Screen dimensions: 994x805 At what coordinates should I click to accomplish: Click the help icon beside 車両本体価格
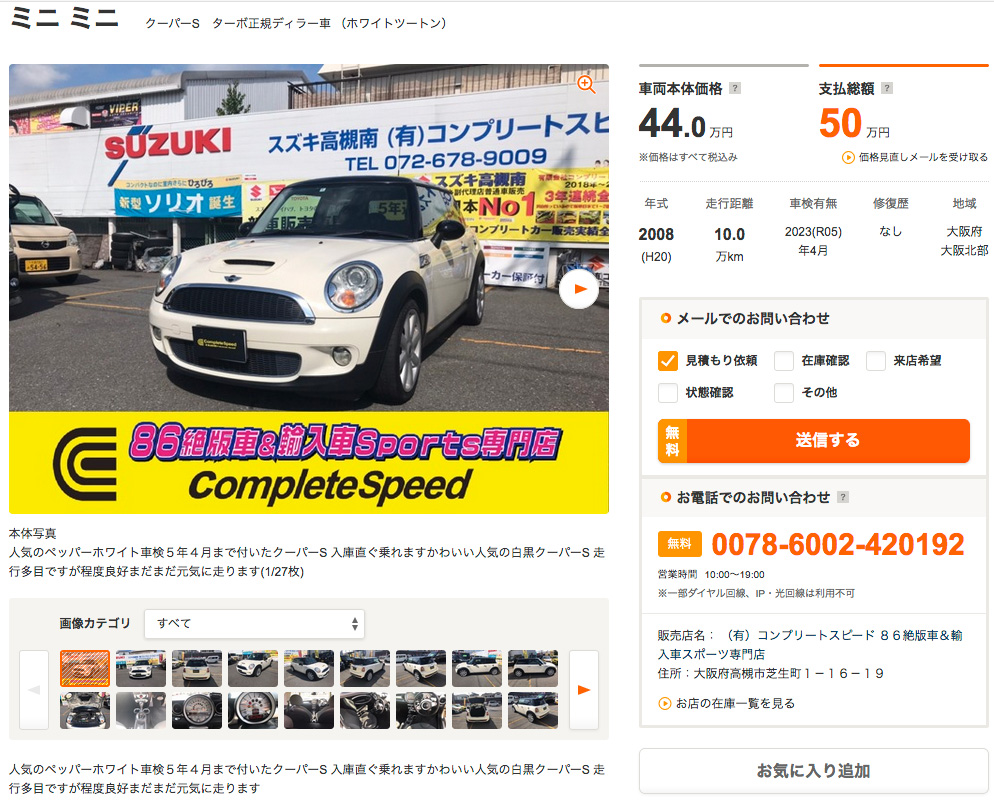coord(735,88)
